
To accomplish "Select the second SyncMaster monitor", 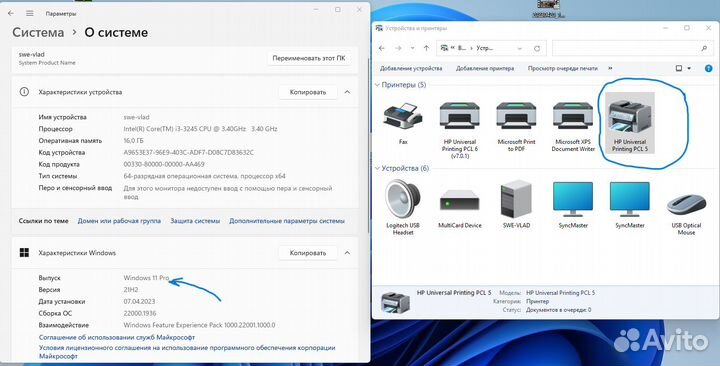I will (630, 204).
